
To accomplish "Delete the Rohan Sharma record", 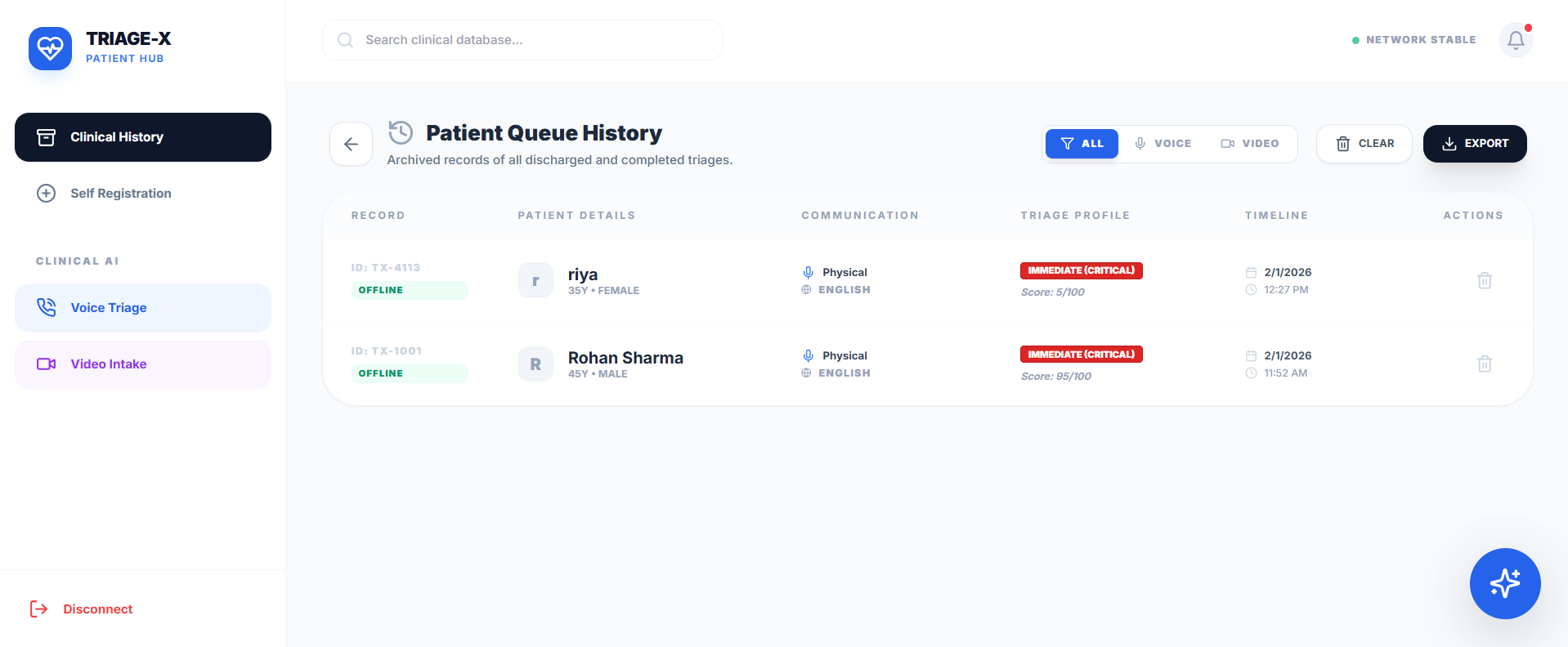I will click(1485, 364).
